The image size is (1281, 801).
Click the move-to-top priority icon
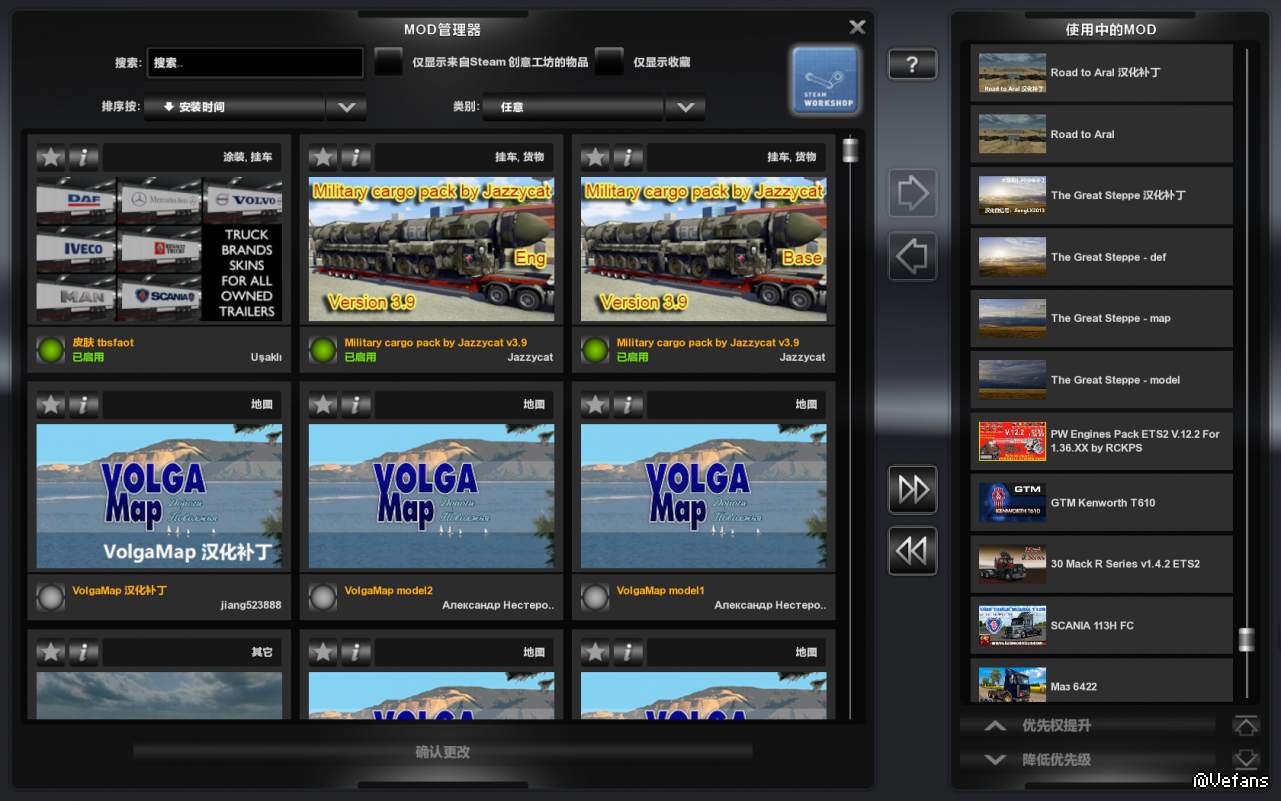tap(1245, 726)
